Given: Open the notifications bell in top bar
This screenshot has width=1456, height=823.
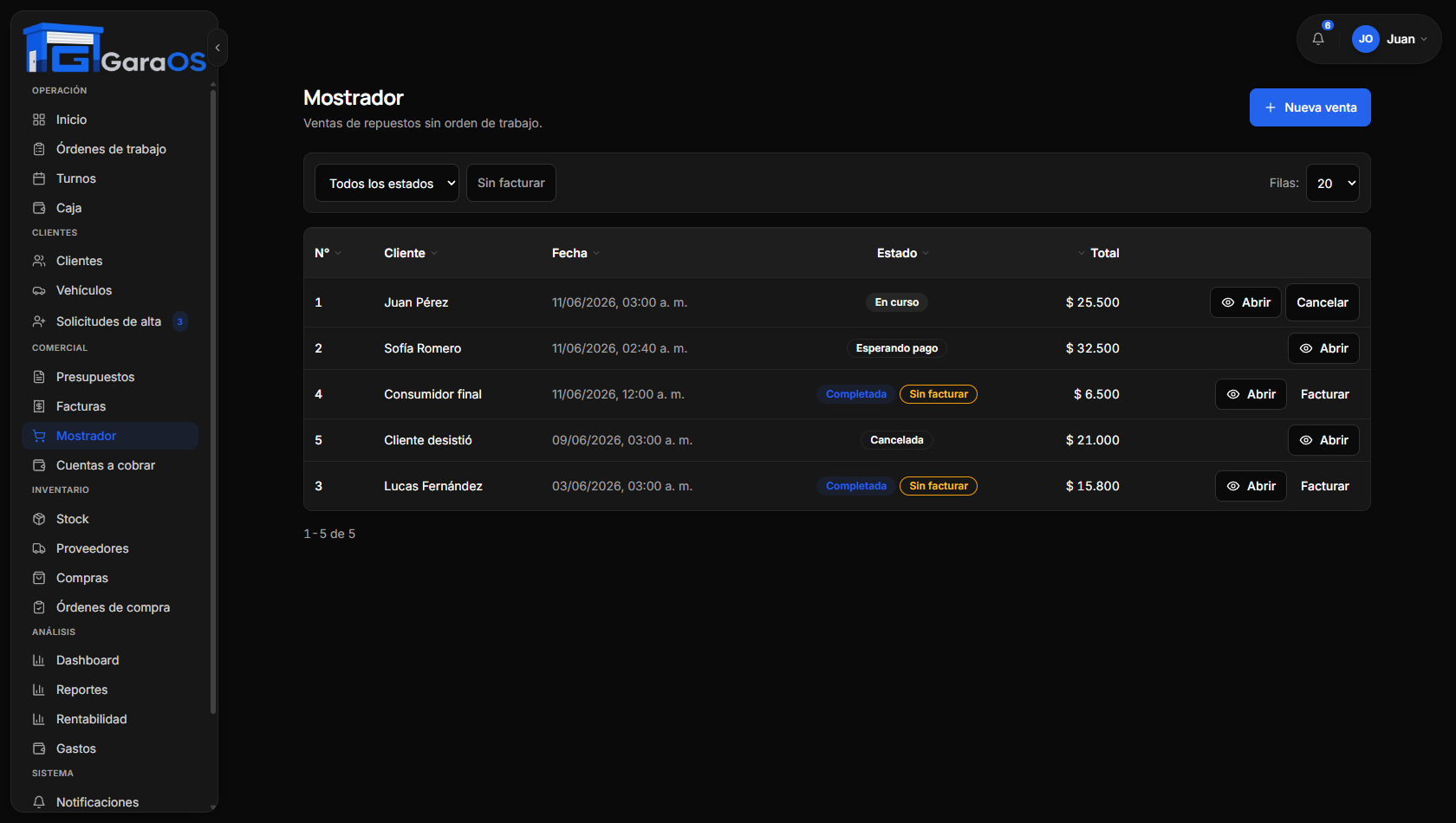Looking at the screenshot, I should (1318, 39).
